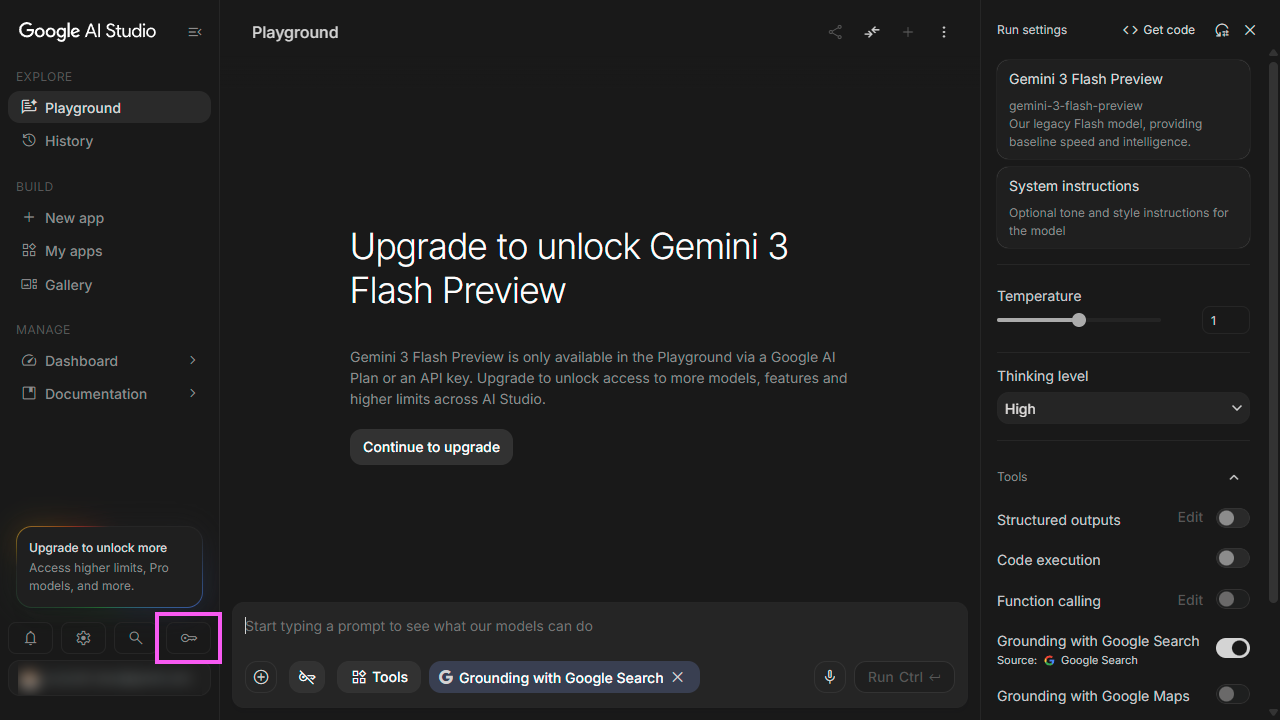This screenshot has width=1280, height=720.
Task: Disable Grounding with Google Search toggle
Action: click(x=1233, y=648)
